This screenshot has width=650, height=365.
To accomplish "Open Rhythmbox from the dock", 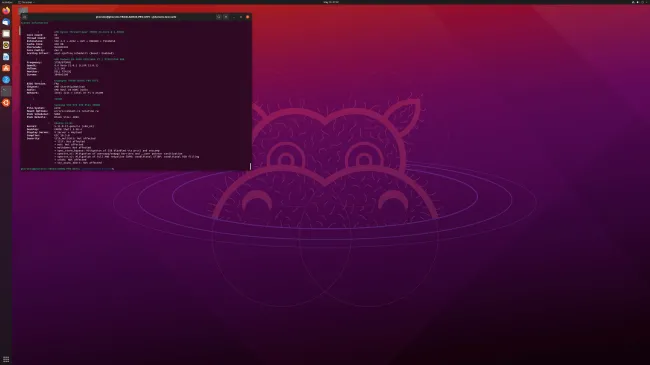I will 6,45.
